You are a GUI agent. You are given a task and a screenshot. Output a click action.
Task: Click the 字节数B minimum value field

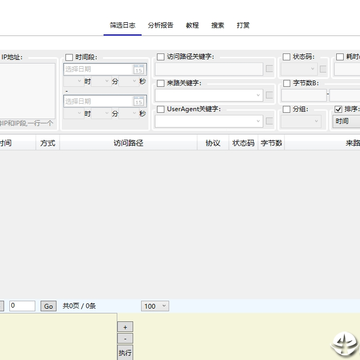(304, 95)
